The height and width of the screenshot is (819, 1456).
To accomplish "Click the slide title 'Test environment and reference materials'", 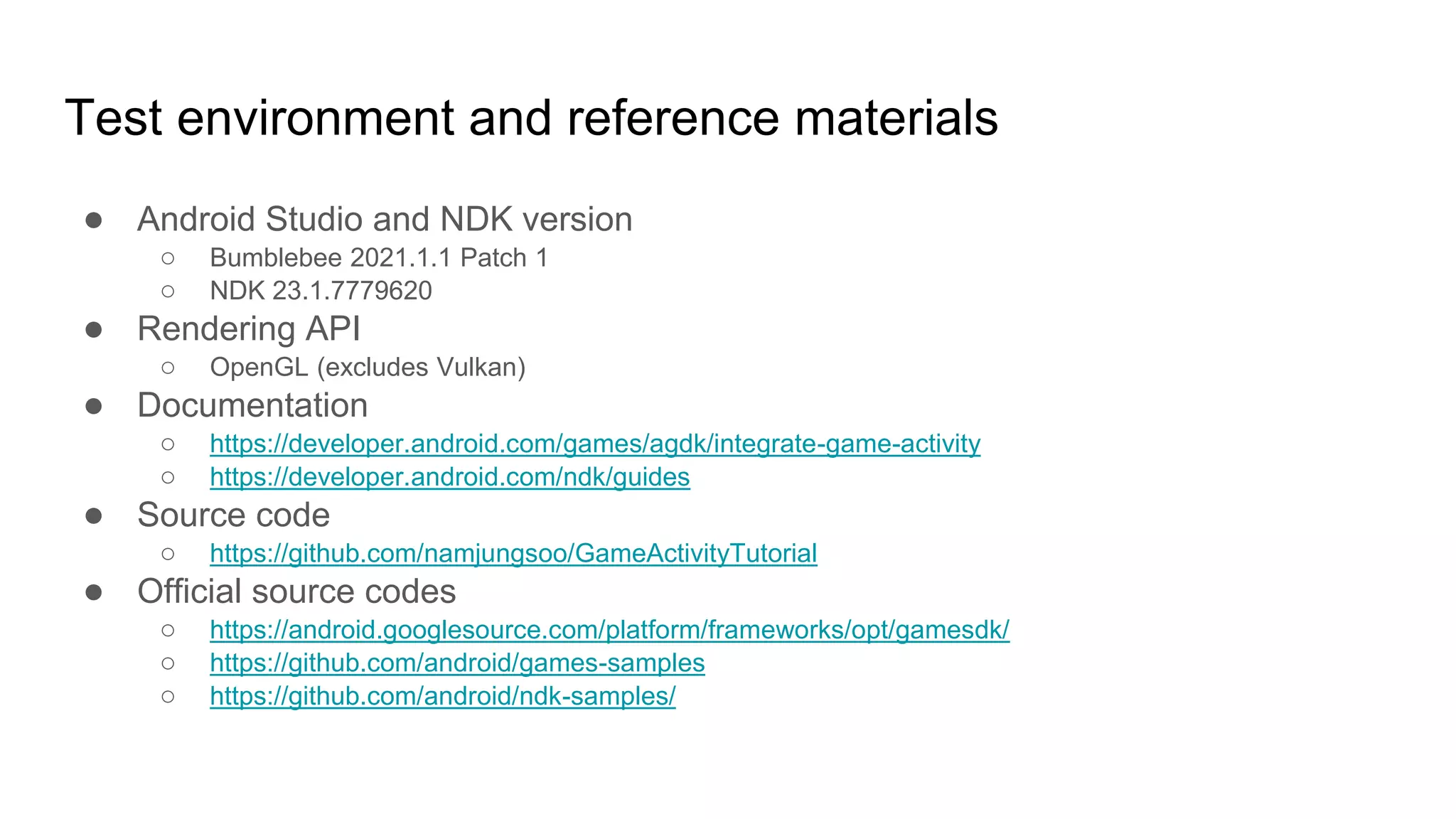I will tap(531, 117).
